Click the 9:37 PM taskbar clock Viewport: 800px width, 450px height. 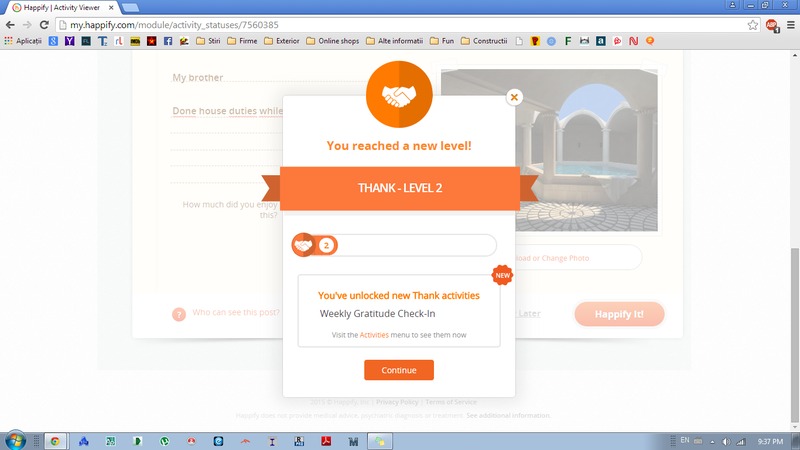click(770, 441)
